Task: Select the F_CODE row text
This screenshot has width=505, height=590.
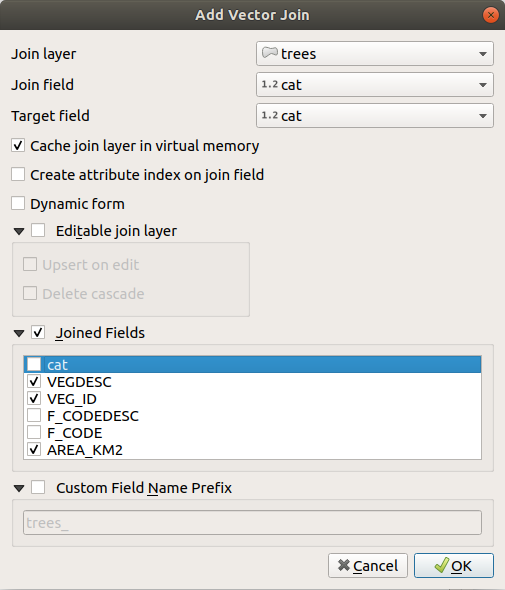Action: pyautogui.click(x=75, y=433)
